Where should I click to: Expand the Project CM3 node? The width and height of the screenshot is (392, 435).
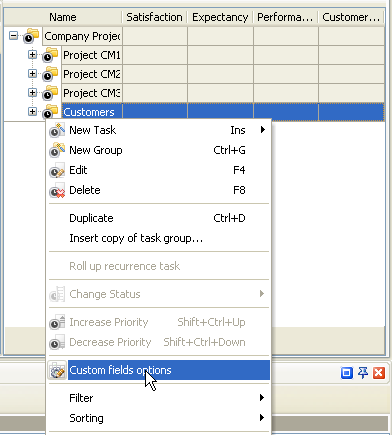coord(32,92)
